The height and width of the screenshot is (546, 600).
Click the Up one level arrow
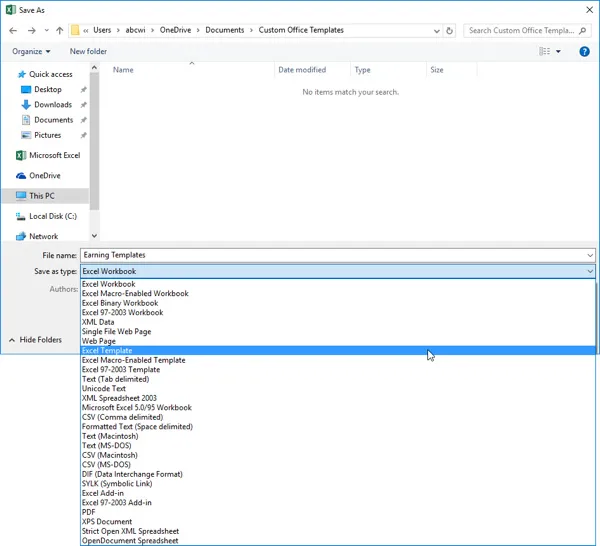59,31
